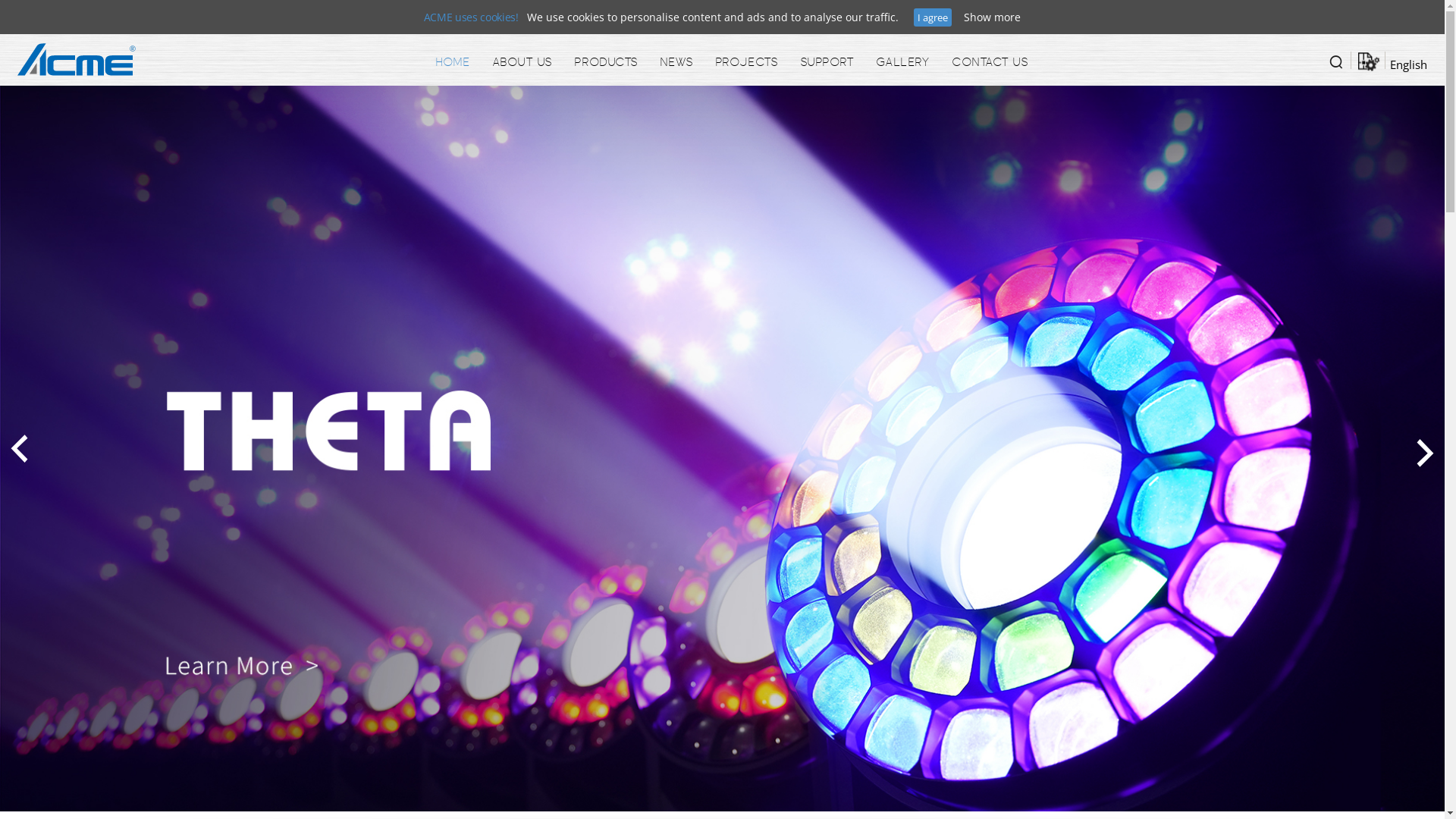Open the GALLERY page
The height and width of the screenshot is (819, 1456).
click(902, 62)
